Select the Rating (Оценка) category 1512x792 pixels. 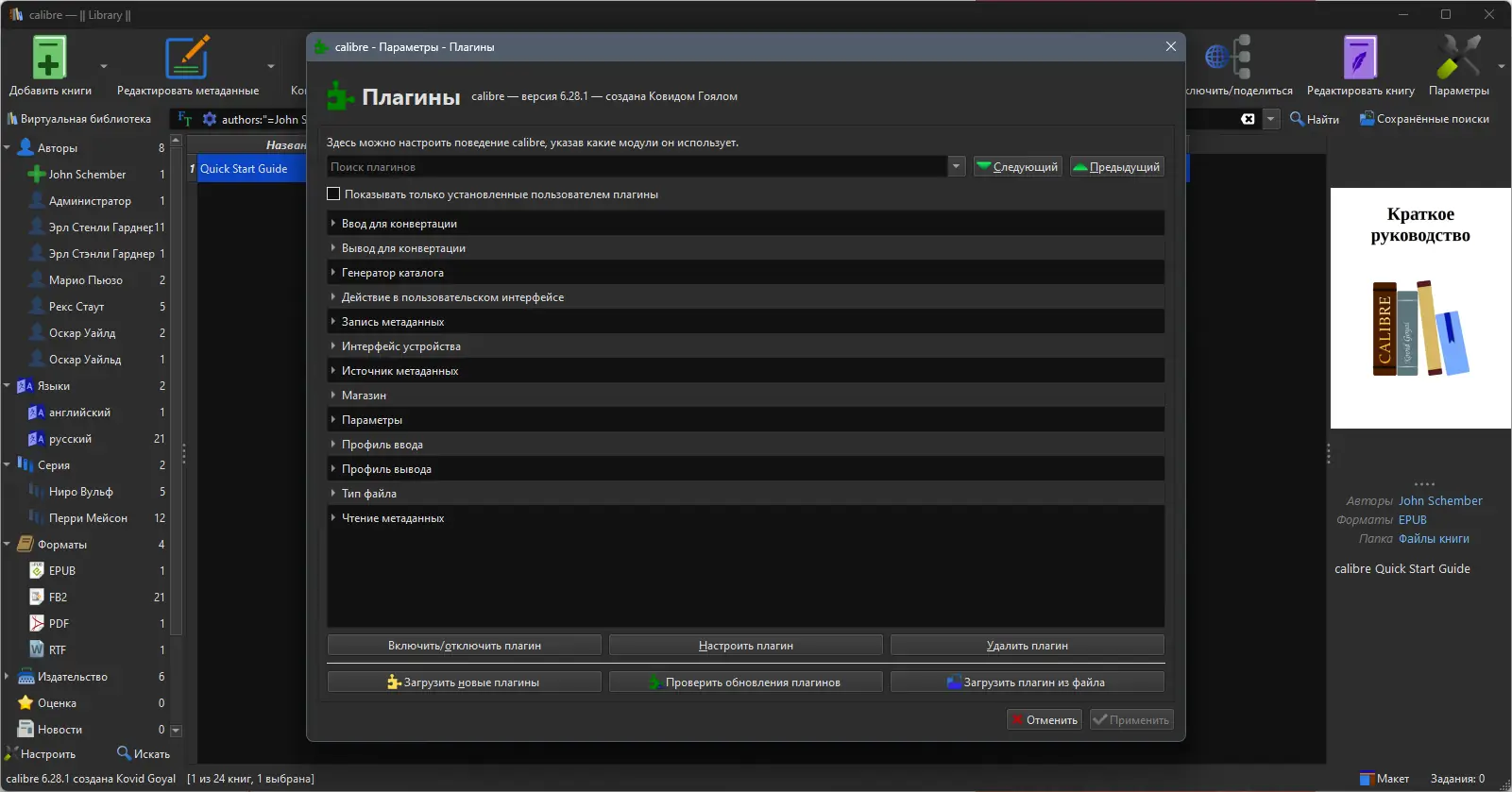57,702
